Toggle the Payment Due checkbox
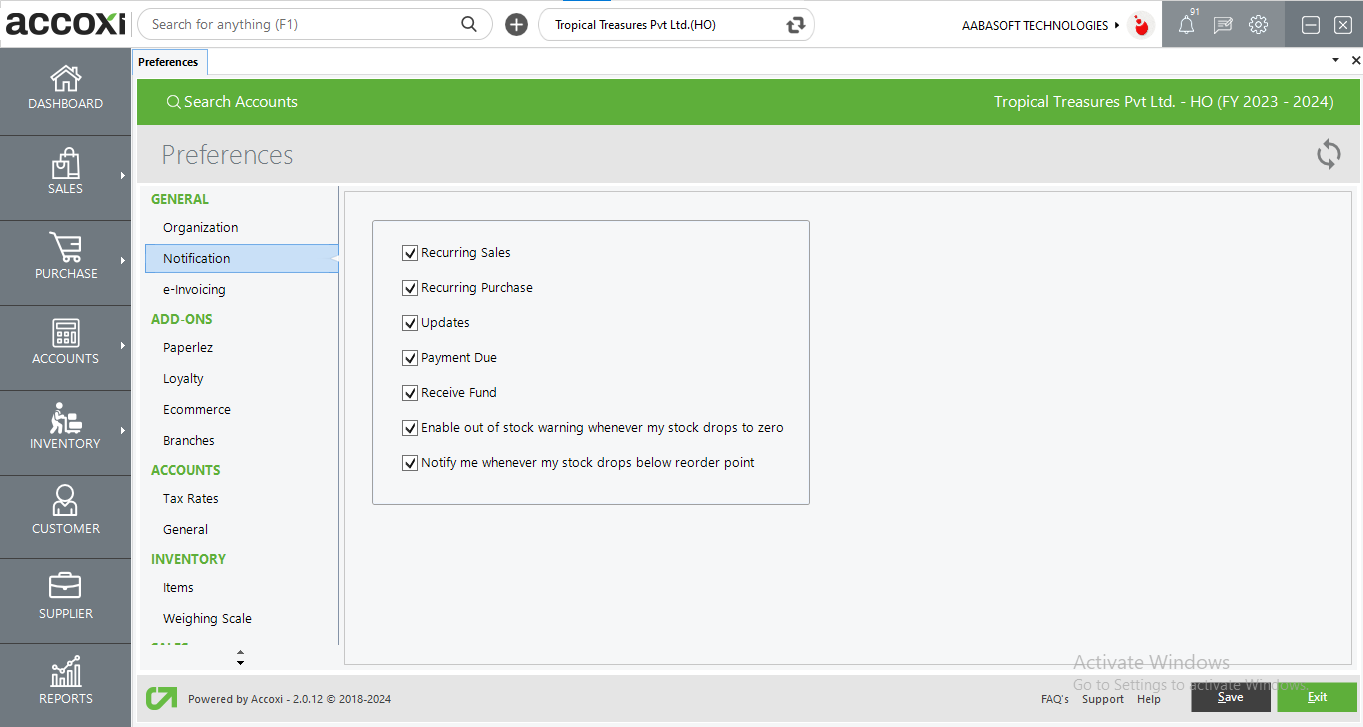The width and height of the screenshot is (1363, 727). 410,358
